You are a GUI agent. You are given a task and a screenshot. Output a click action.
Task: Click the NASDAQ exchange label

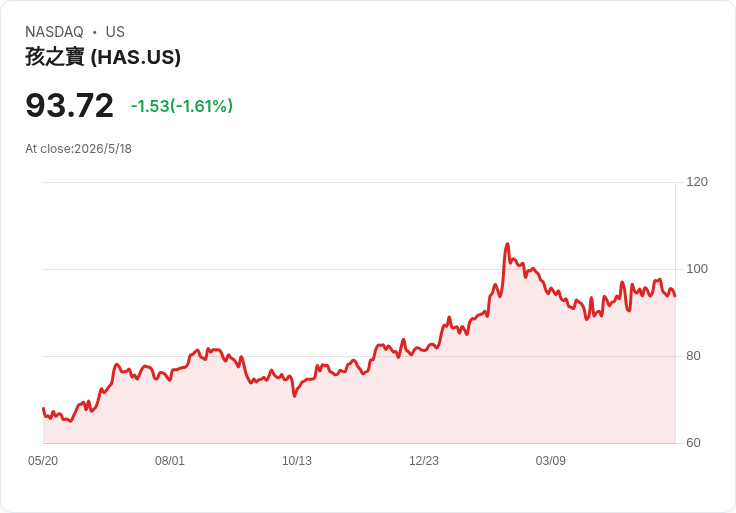(54, 32)
